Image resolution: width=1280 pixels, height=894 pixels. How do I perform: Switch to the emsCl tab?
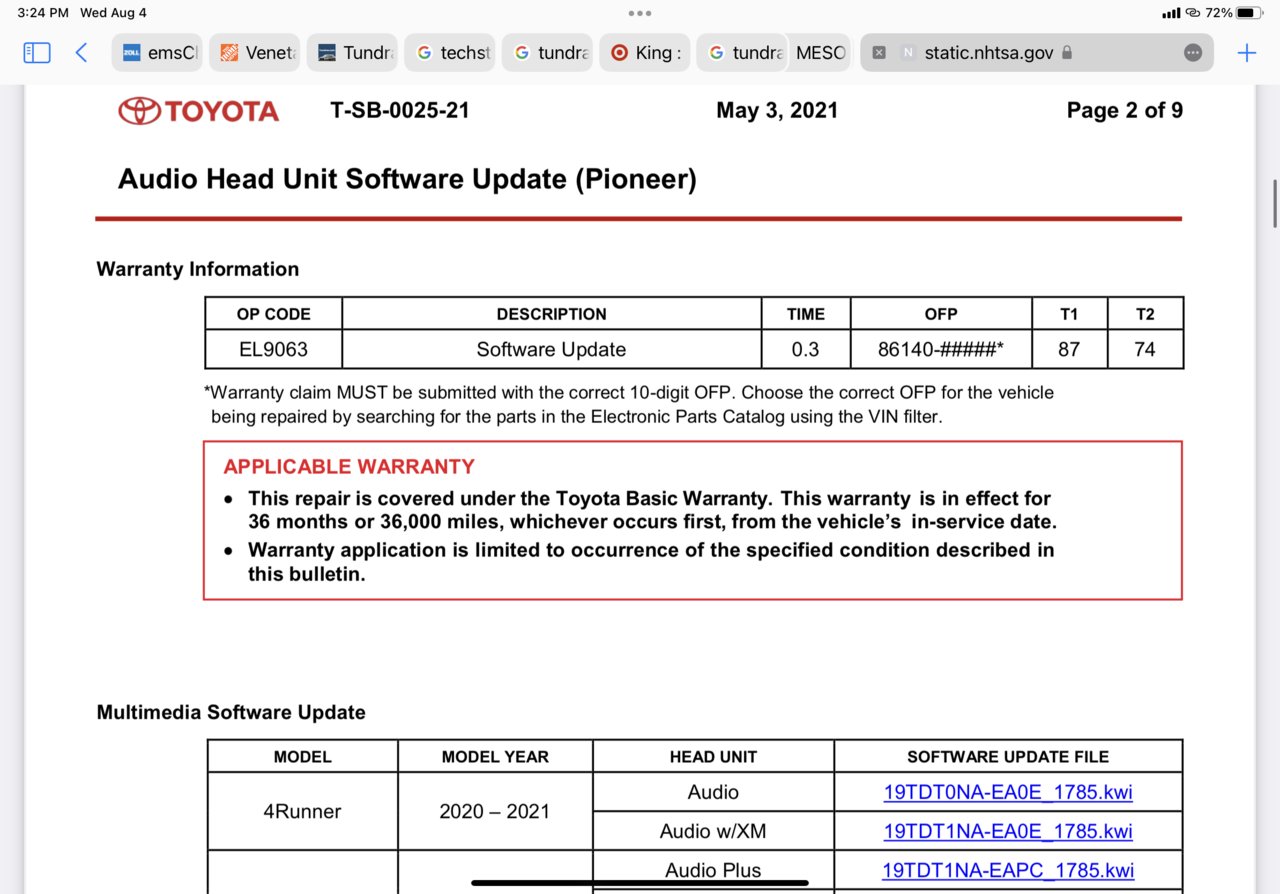click(x=157, y=53)
